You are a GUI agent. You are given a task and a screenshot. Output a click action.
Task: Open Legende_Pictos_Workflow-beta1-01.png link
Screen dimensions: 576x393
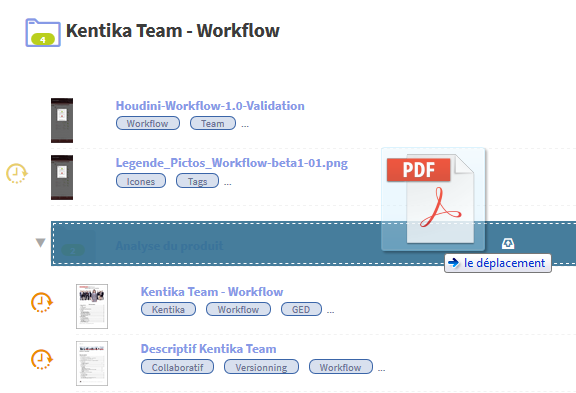pos(231,163)
